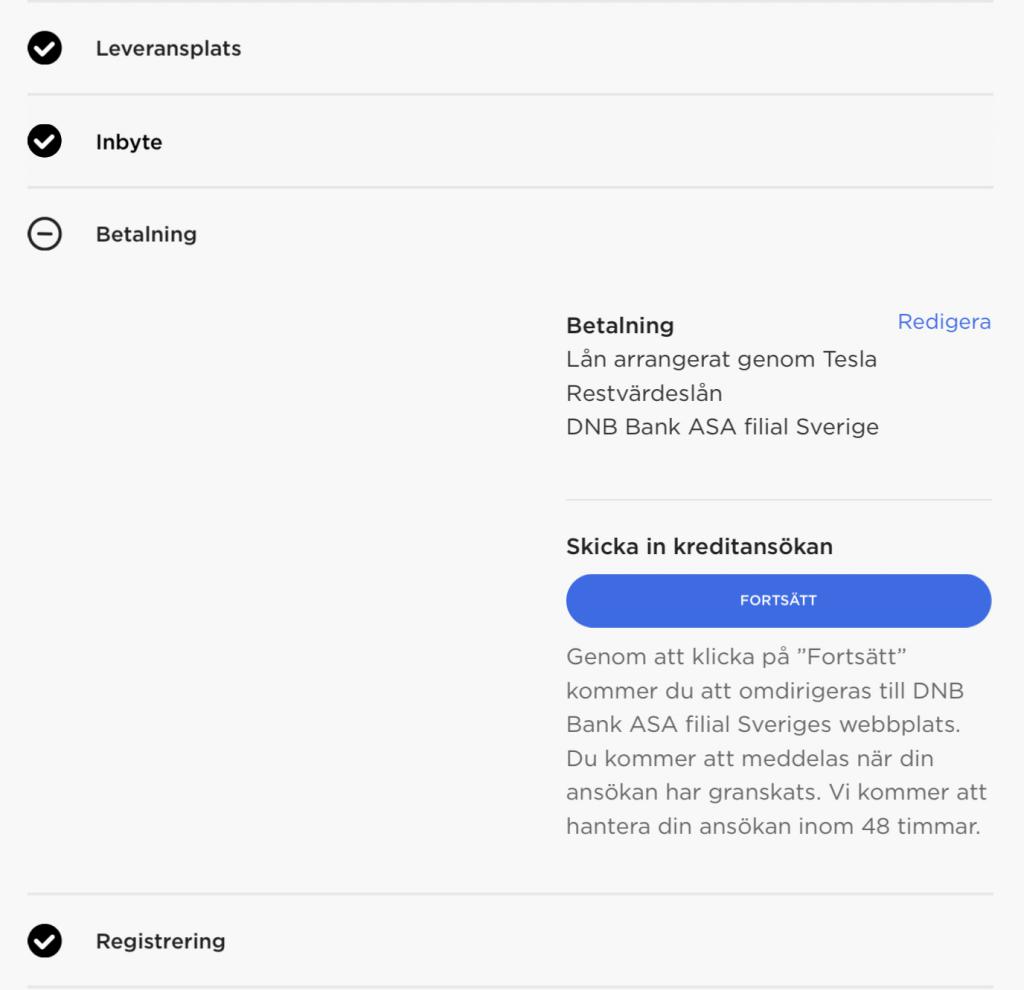Click the checkmark icon beside Registrering

[44, 941]
